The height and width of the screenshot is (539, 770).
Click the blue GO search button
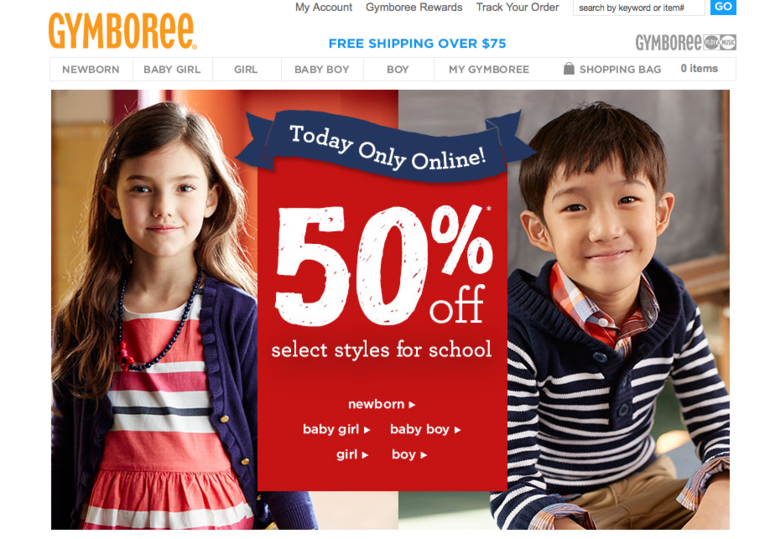click(723, 7)
